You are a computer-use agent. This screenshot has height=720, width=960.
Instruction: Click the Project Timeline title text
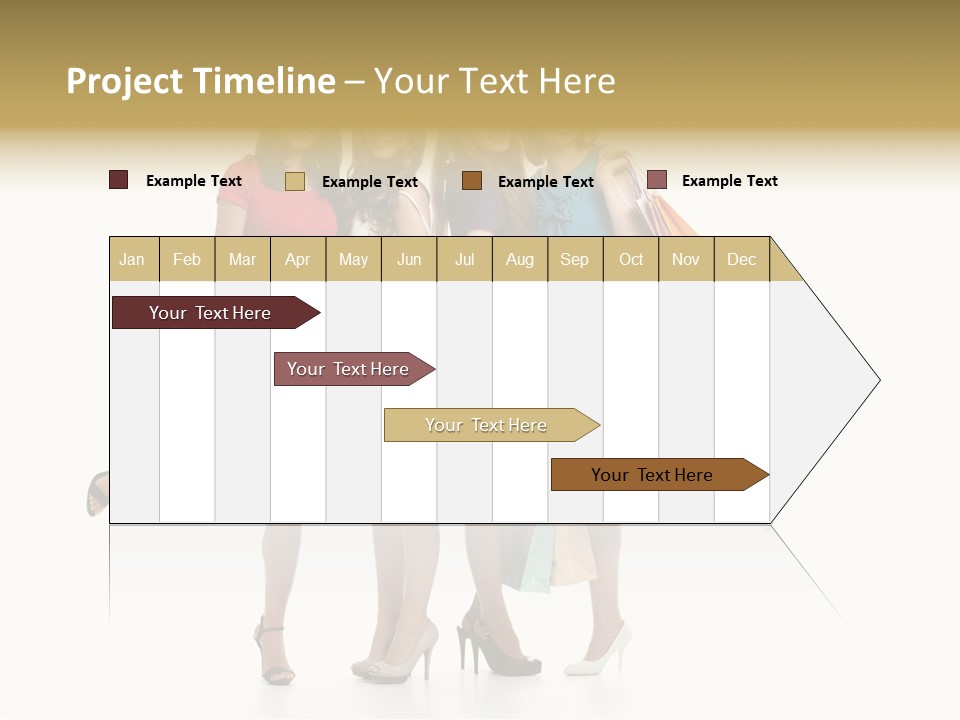(200, 81)
